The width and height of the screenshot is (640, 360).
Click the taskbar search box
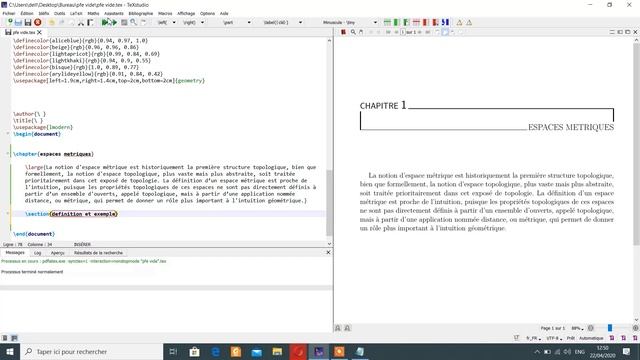click(x=91, y=351)
